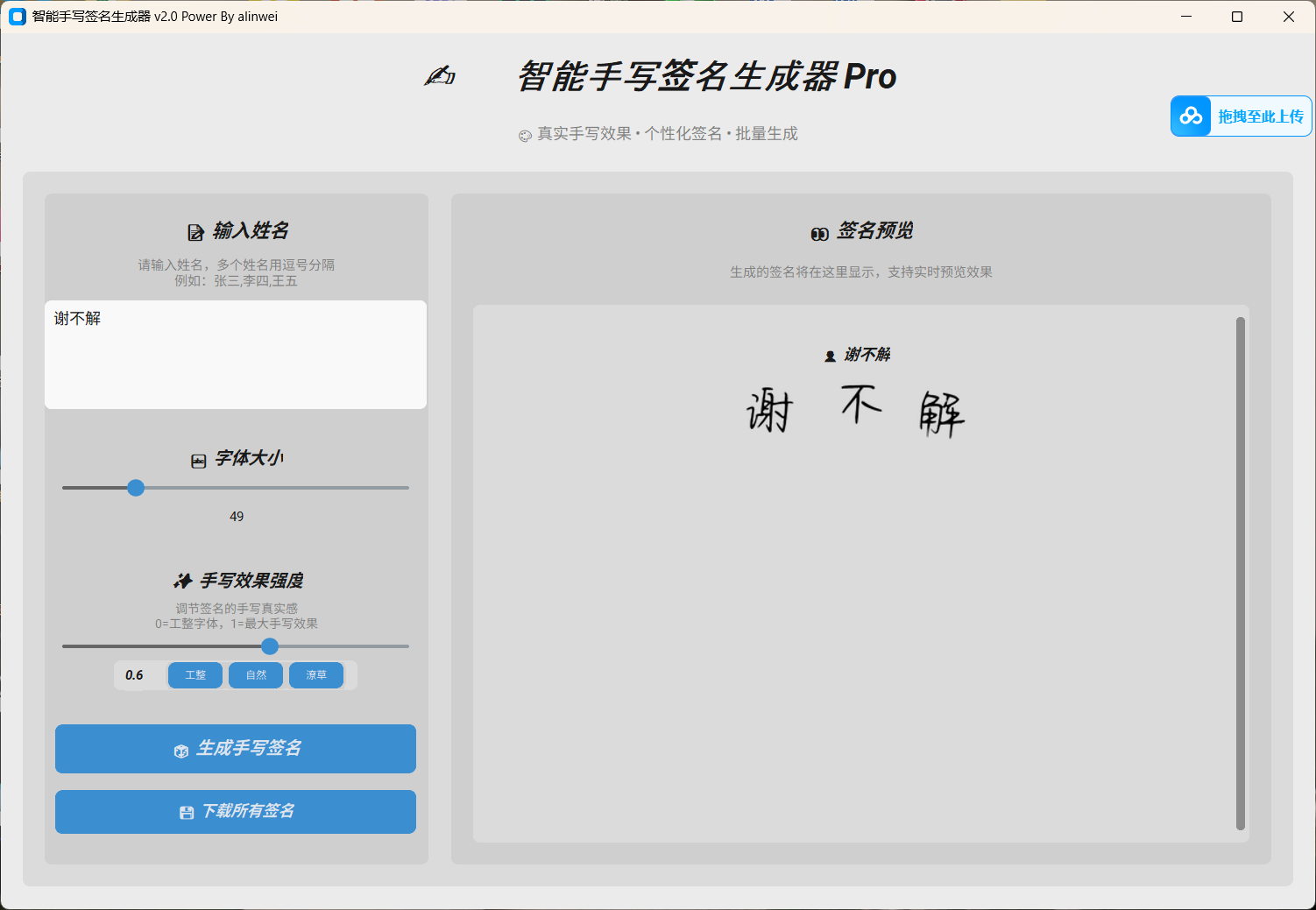This screenshot has width=1316, height=910.
Task: Click the eyes icon beside 签名预览
Action: point(819,233)
